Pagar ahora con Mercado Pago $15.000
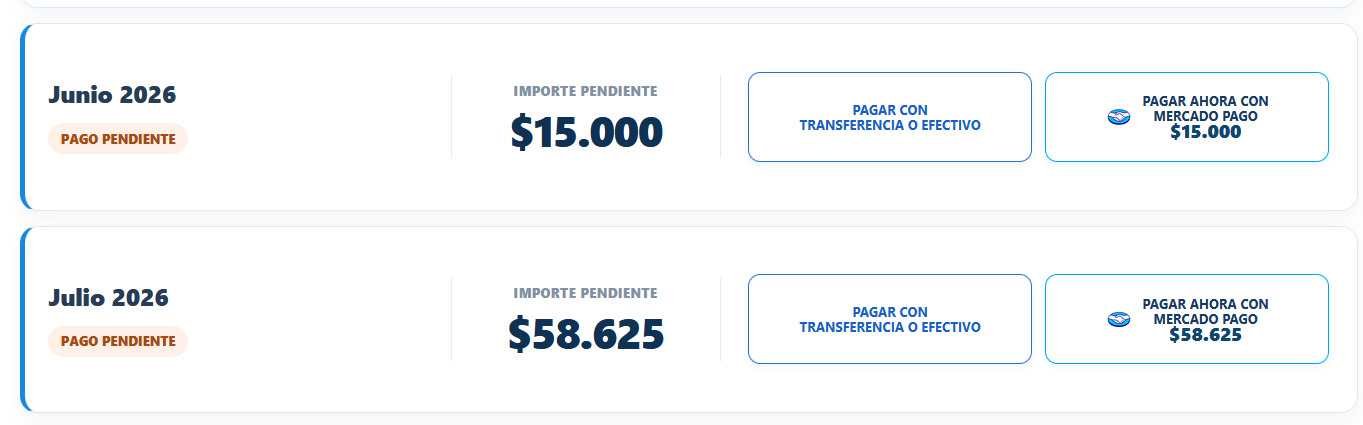The image size is (1363, 425). (x=1187, y=117)
